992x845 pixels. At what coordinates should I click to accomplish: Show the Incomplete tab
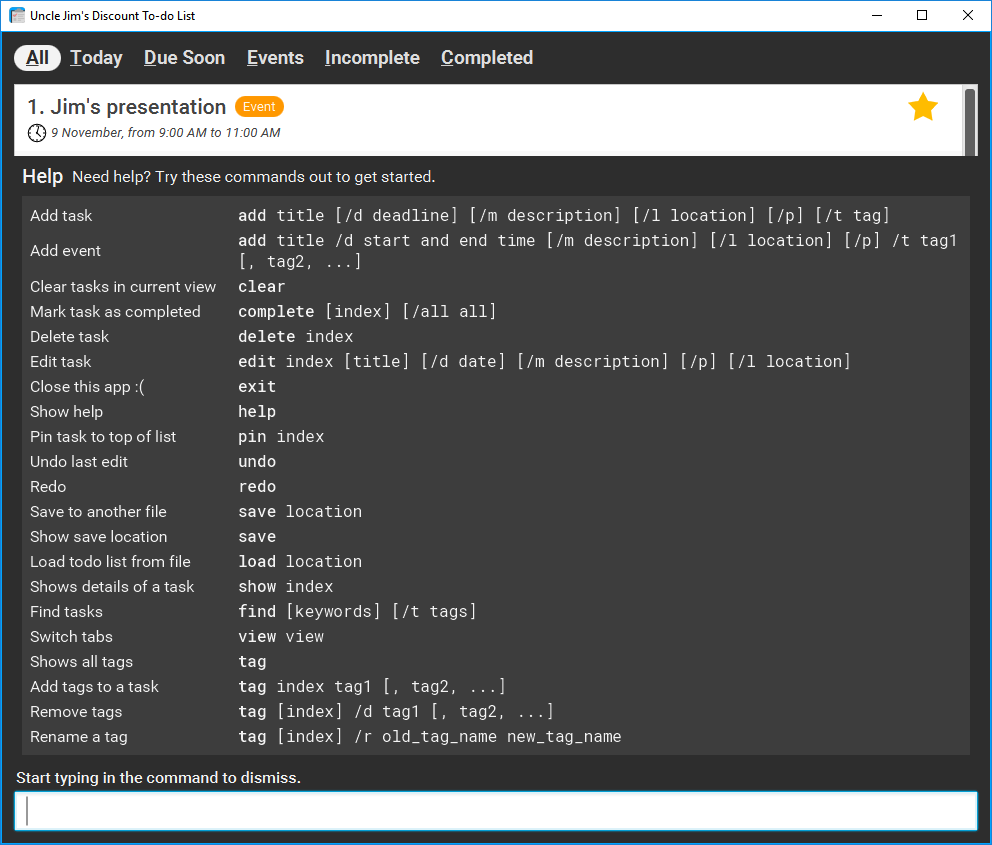[x=372, y=58]
